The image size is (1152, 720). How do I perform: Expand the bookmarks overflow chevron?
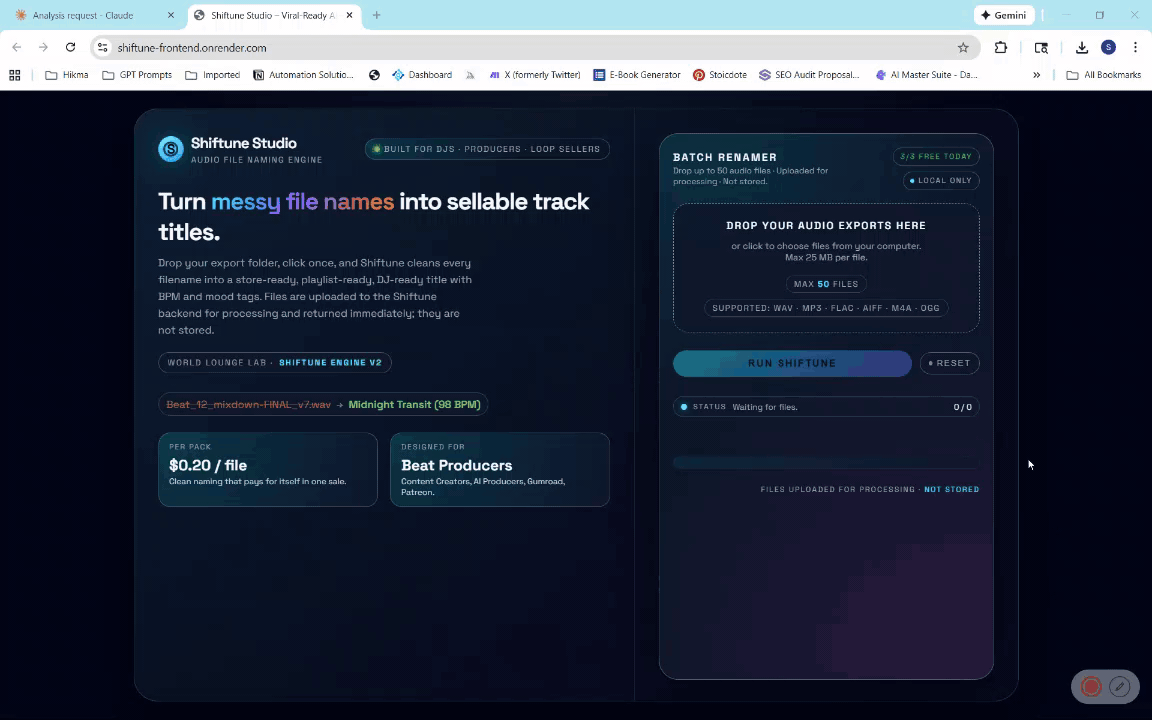pos(1036,74)
